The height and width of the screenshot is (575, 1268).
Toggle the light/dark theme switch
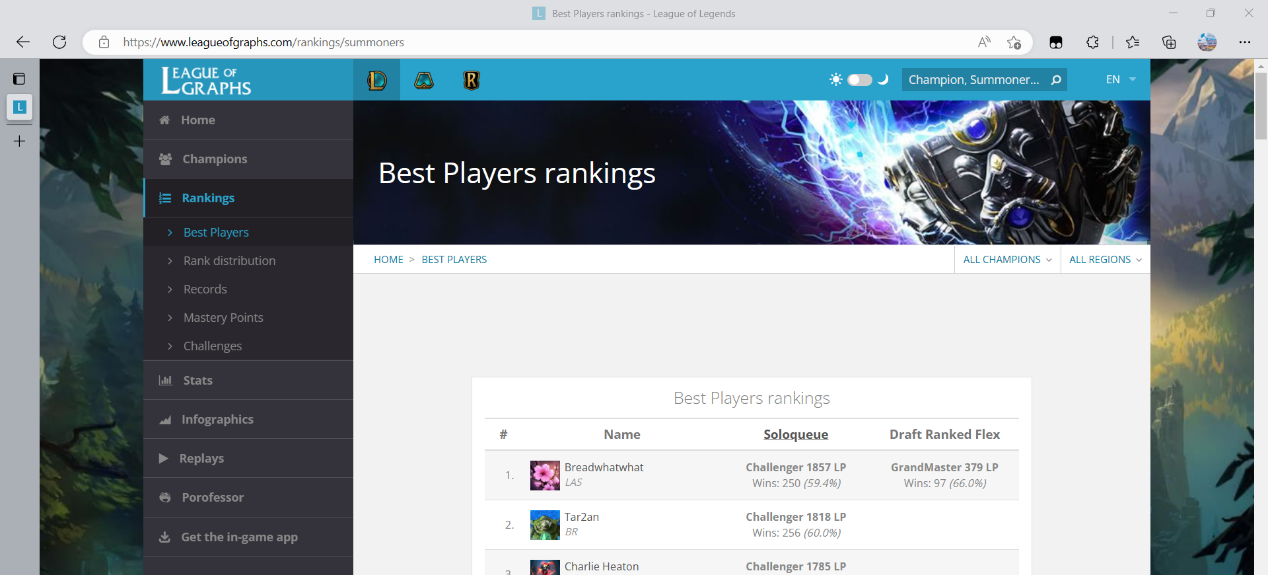click(860, 80)
